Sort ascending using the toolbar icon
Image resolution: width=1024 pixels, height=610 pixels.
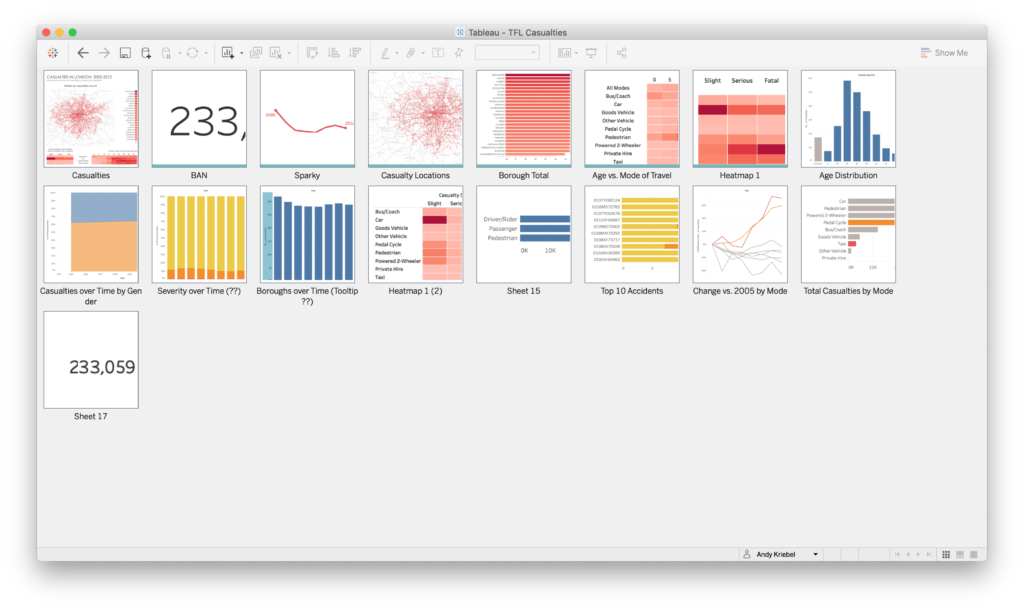pos(334,53)
